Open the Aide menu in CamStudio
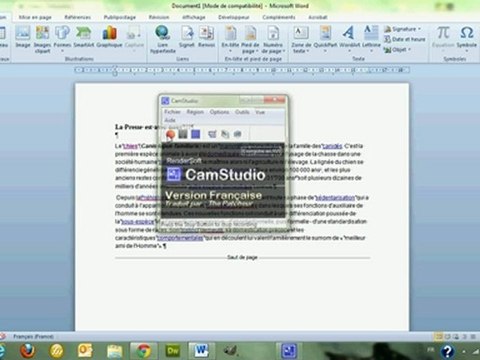The height and width of the screenshot is (360, 480). 170,120
